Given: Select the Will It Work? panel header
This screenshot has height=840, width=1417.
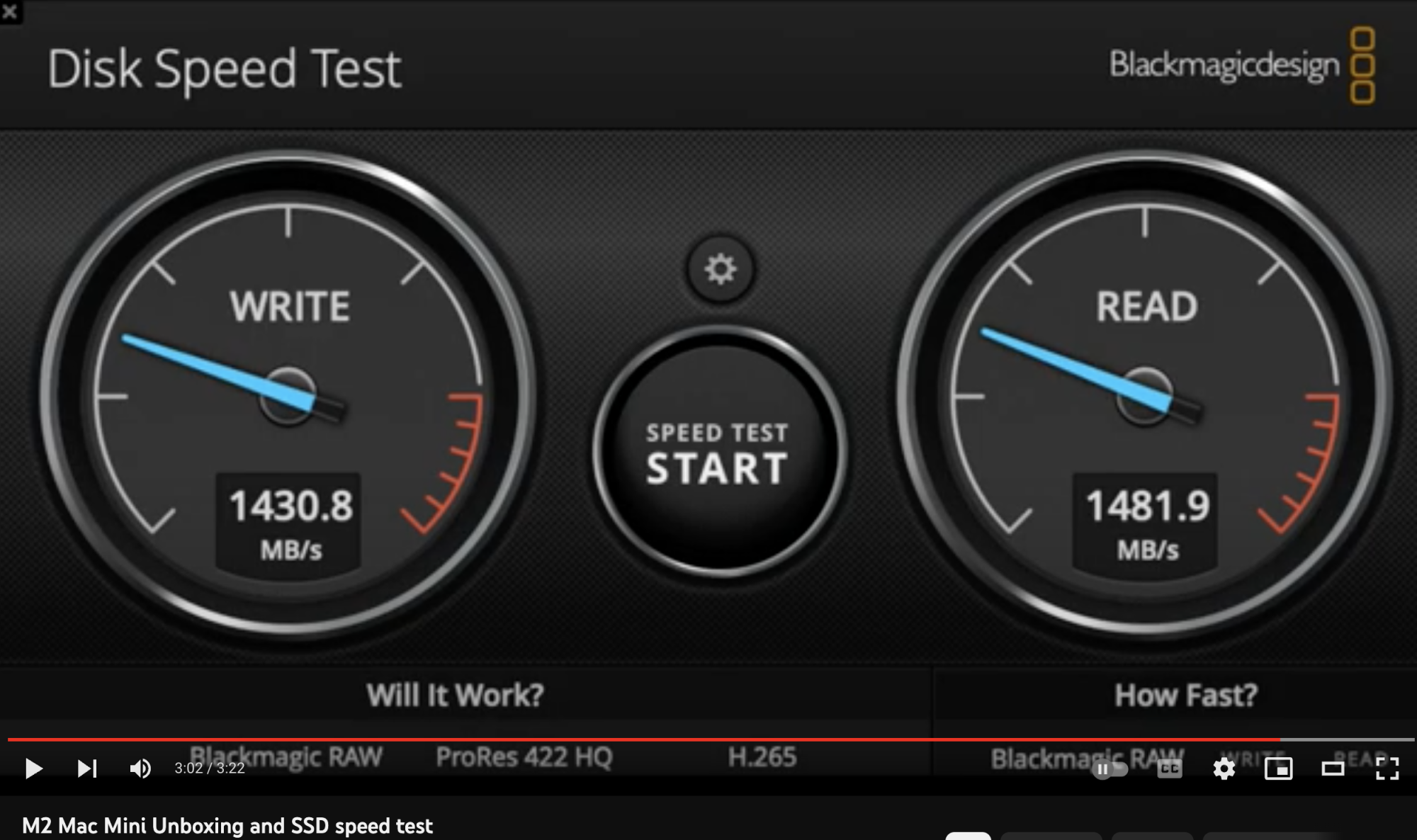Looking at the screenshot, I should tap(455, 695).
